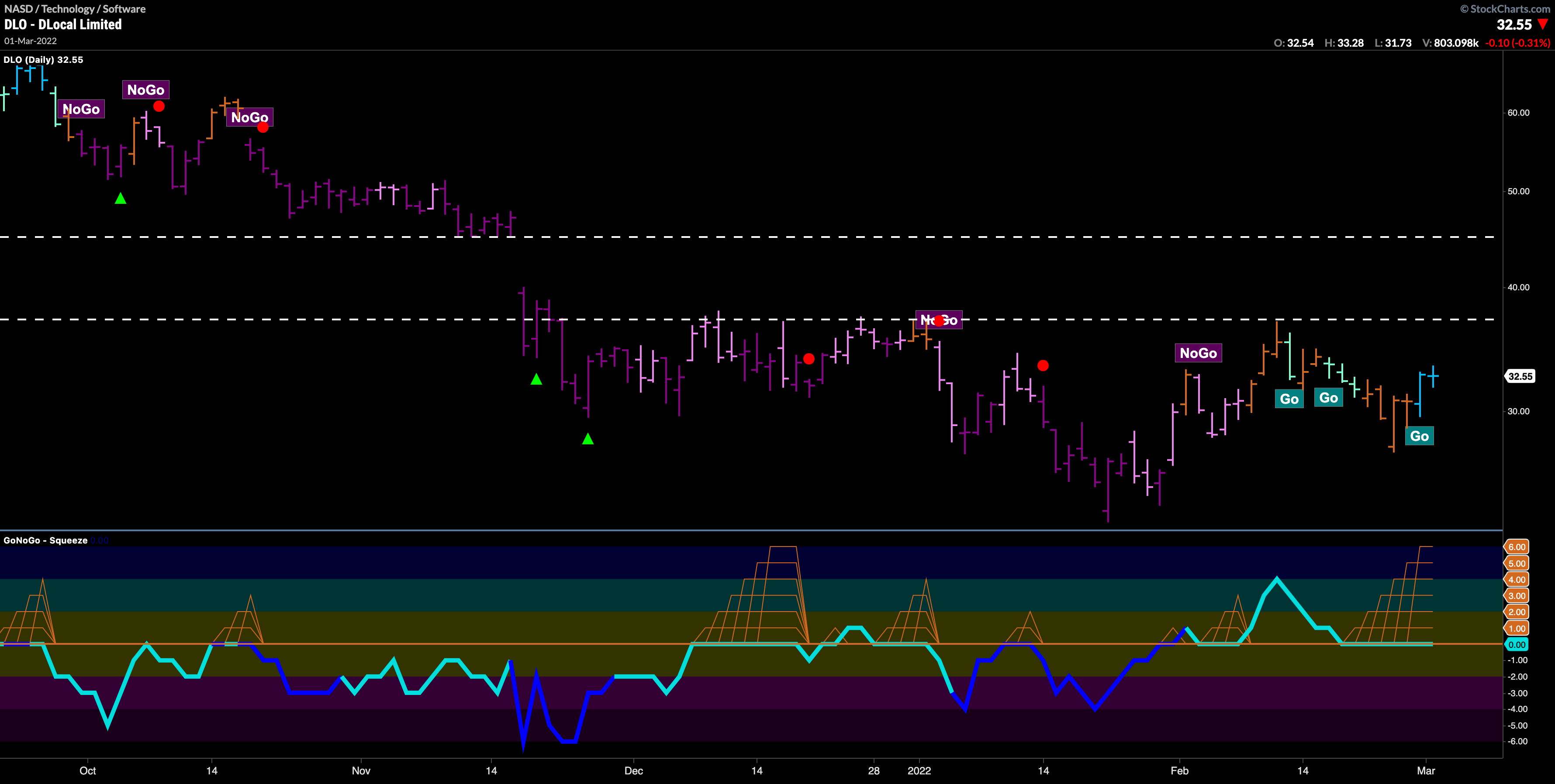
Task: Click the red down-arrow next to 32.55
Action: (x=1543, y=25)
